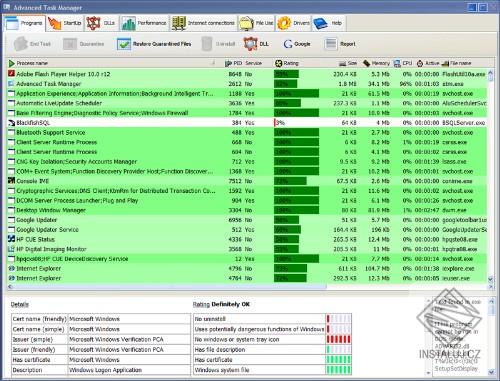Click the HP Digital Imaging Monitor icon
Screen dimensions: 500x381
[11, 249]
